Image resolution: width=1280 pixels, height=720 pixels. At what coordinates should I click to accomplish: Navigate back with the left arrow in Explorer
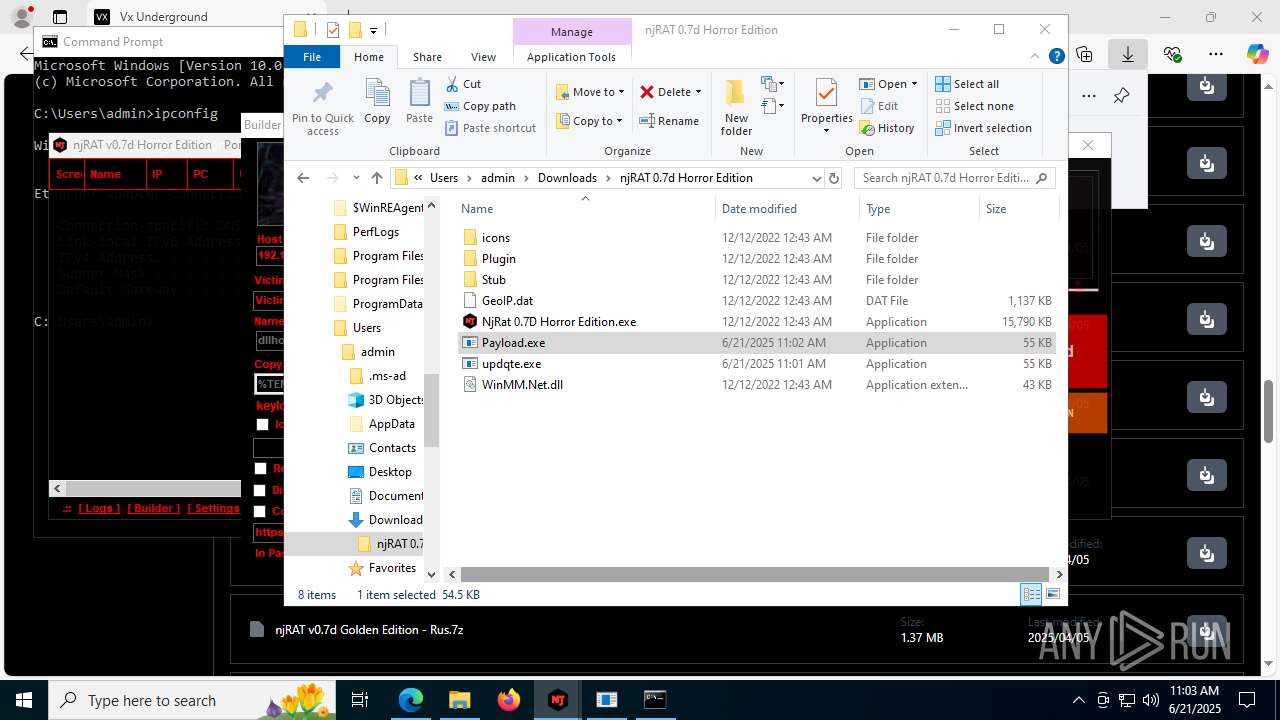(x=303, y=178)
